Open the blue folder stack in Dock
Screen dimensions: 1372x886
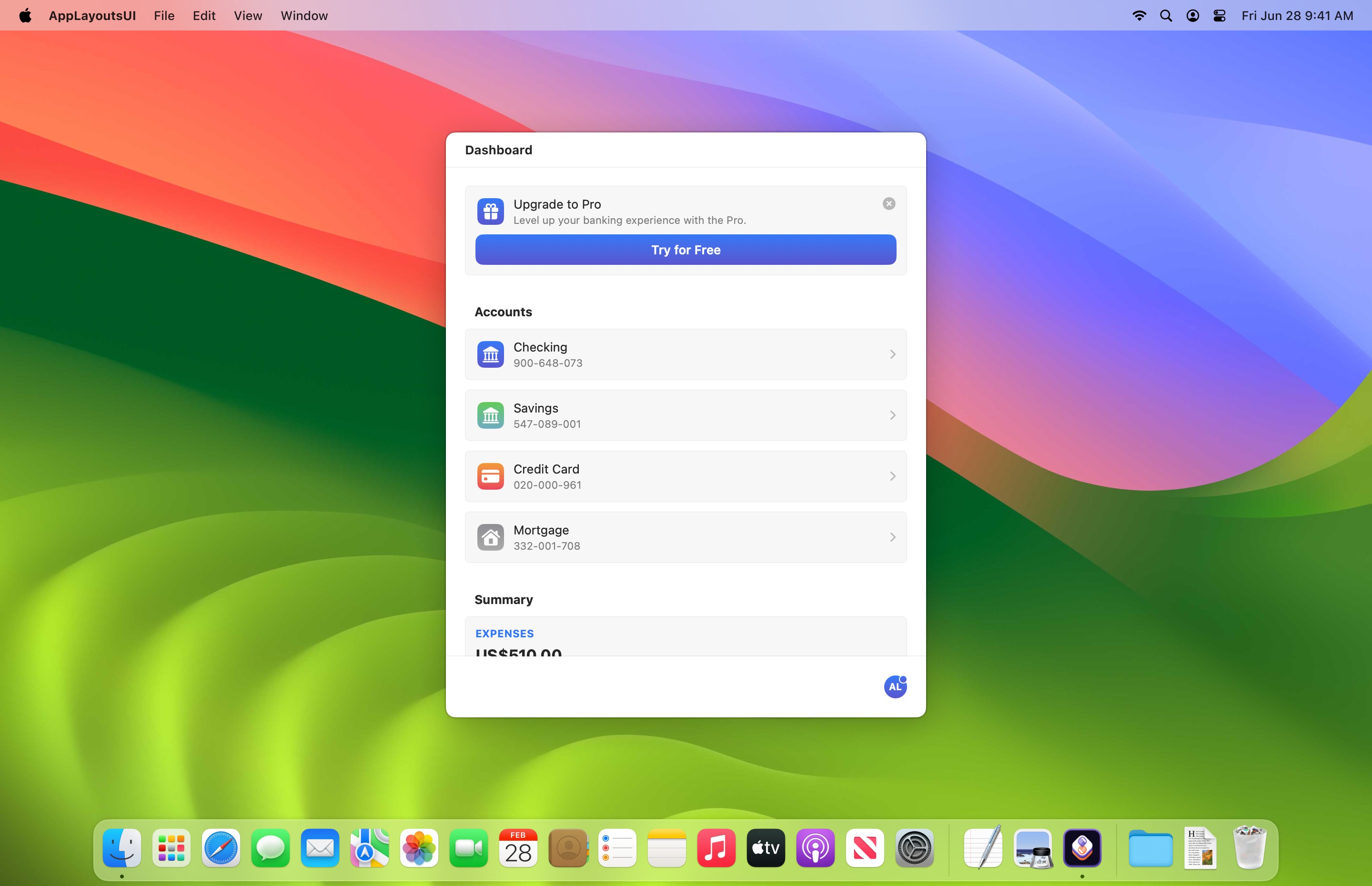click(1150, 847)
